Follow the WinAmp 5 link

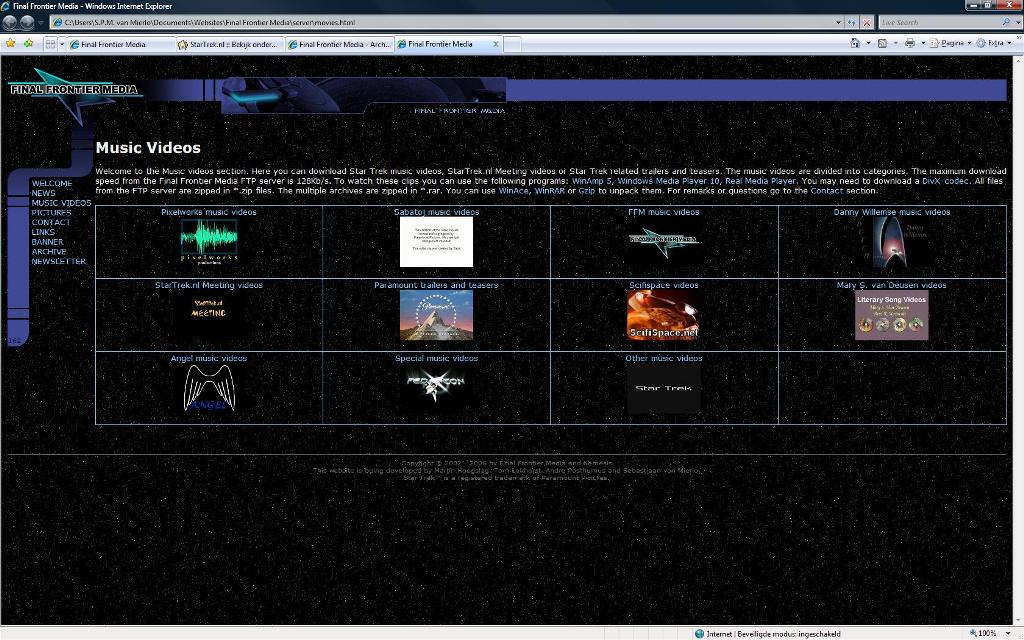click(x=591, y=181)
